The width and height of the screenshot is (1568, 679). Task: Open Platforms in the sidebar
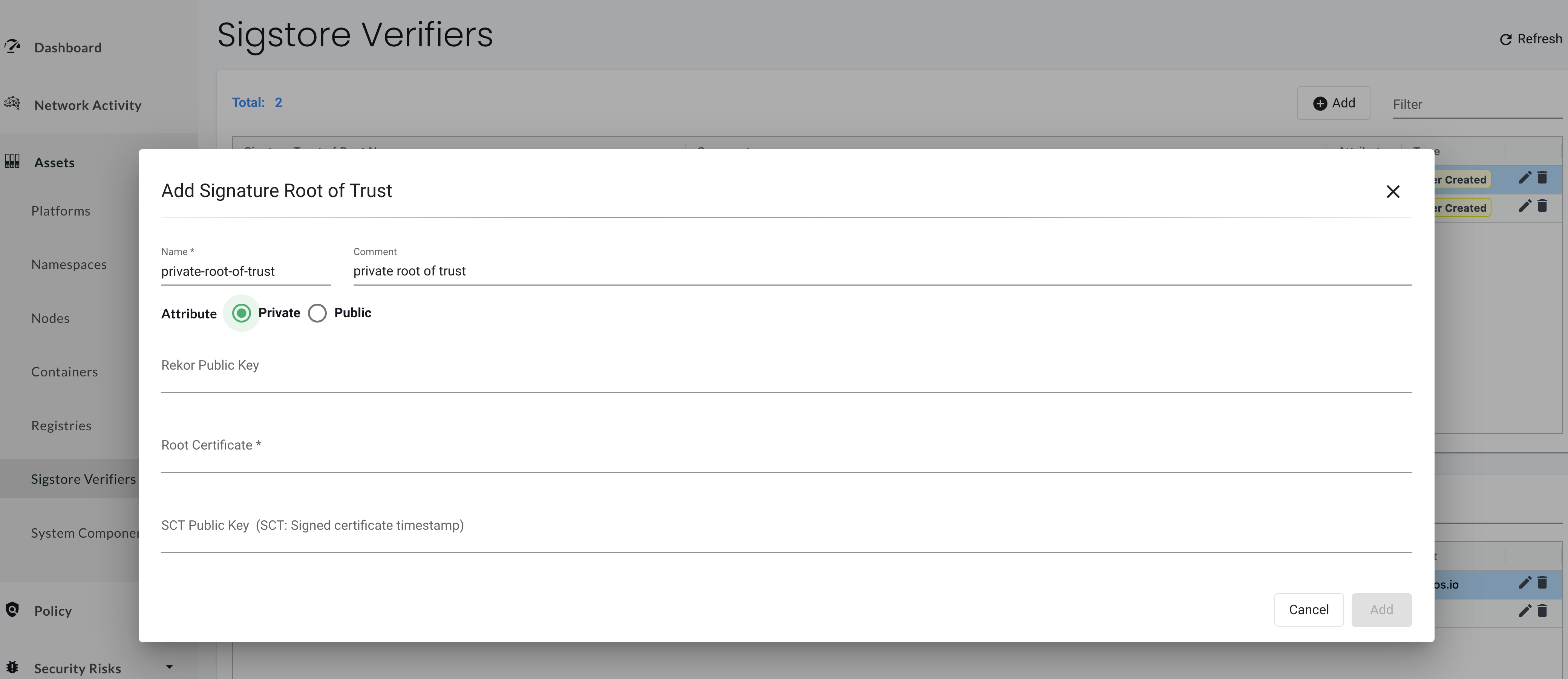(61, 211)
